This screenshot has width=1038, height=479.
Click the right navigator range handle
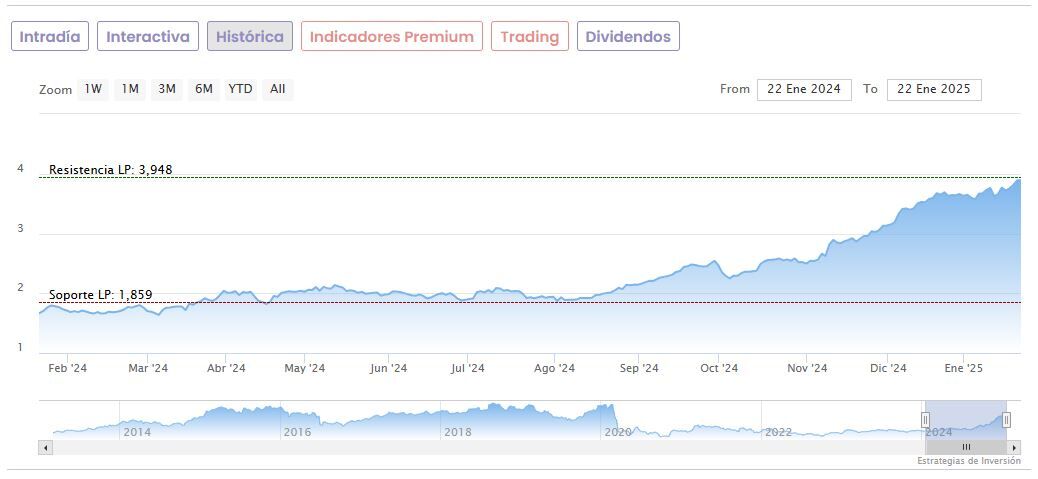pos(1006,420)
